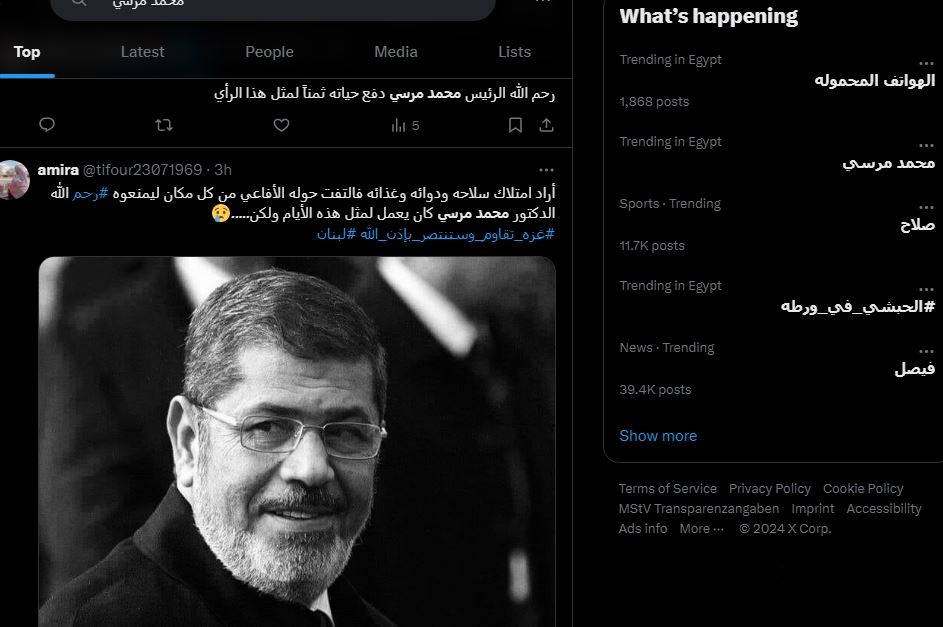Open the black-and-white photo in amira's post
Screen dimensions: 943x627
pos(297,442)
